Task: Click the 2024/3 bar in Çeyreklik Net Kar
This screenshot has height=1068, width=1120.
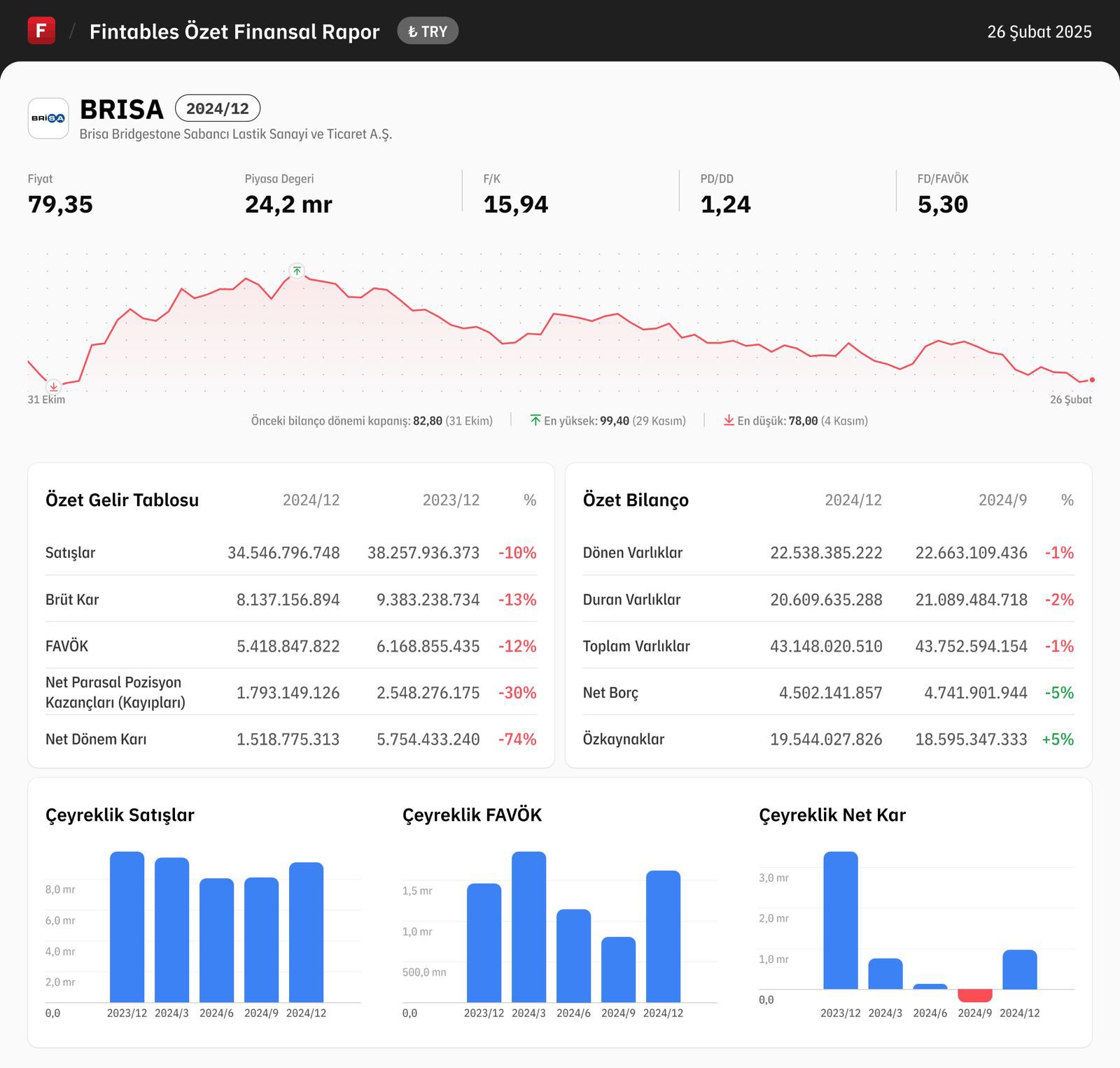Action: [885, 974]
